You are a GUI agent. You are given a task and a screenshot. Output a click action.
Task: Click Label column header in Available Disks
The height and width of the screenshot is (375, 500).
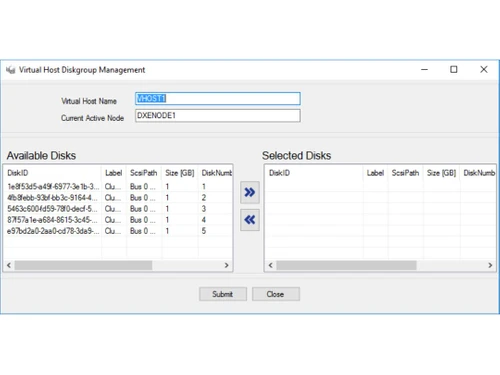point(114,173)
